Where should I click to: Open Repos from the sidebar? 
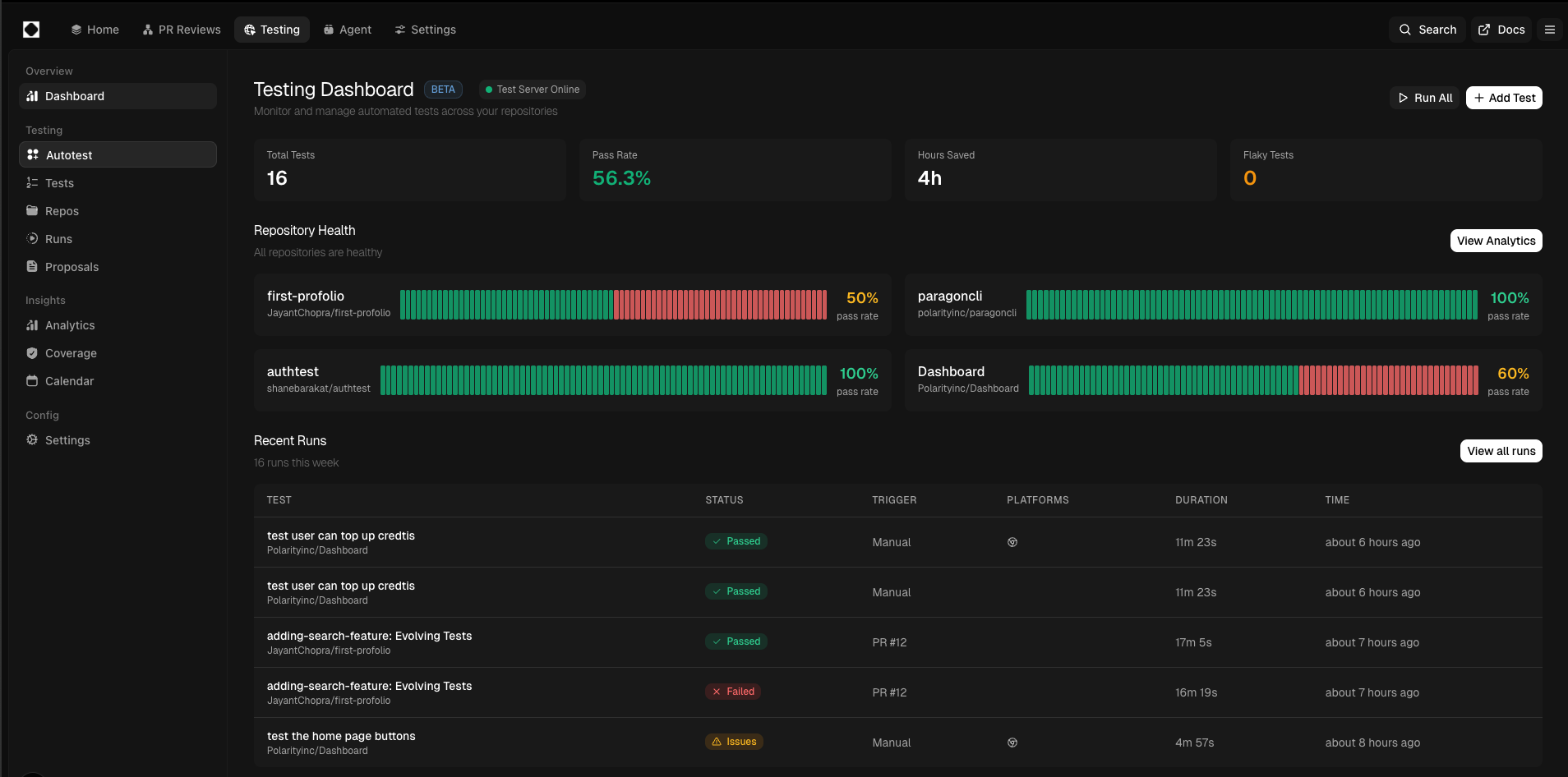click(62, 211)
